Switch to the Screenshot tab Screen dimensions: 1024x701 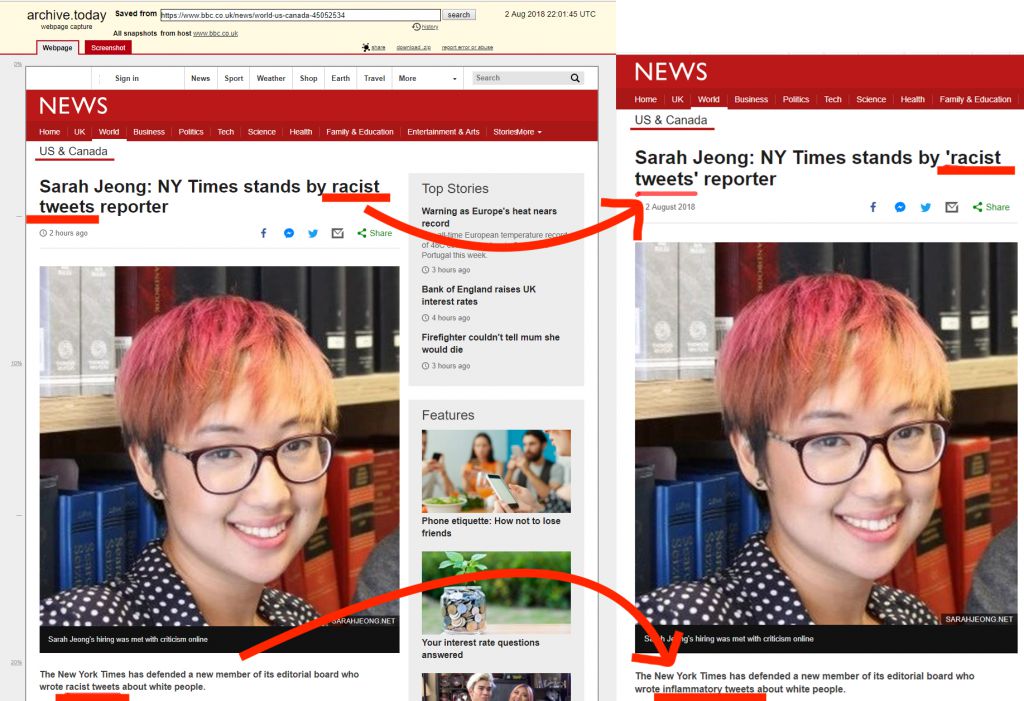pos(108,48)
